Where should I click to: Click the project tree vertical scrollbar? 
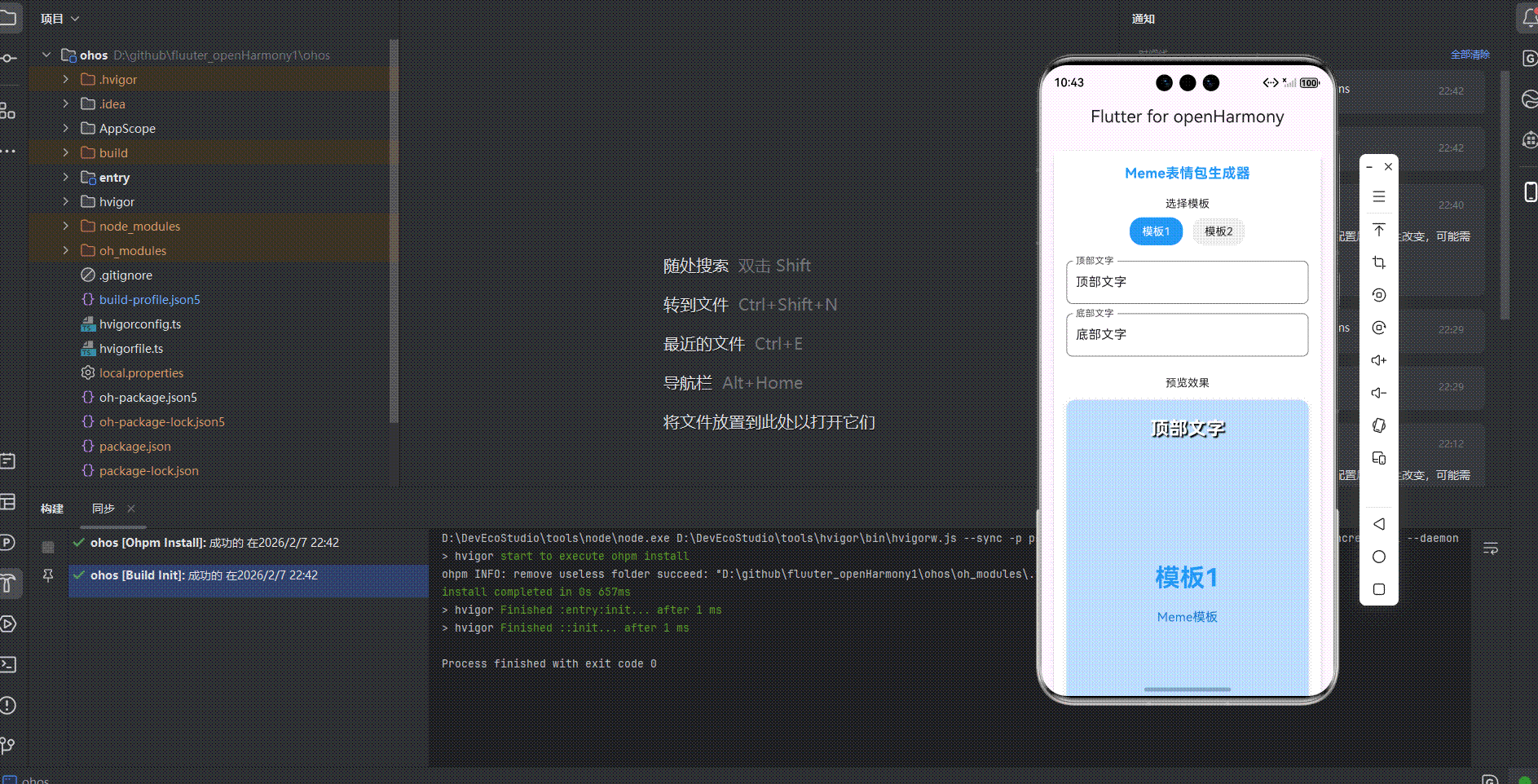394,231
